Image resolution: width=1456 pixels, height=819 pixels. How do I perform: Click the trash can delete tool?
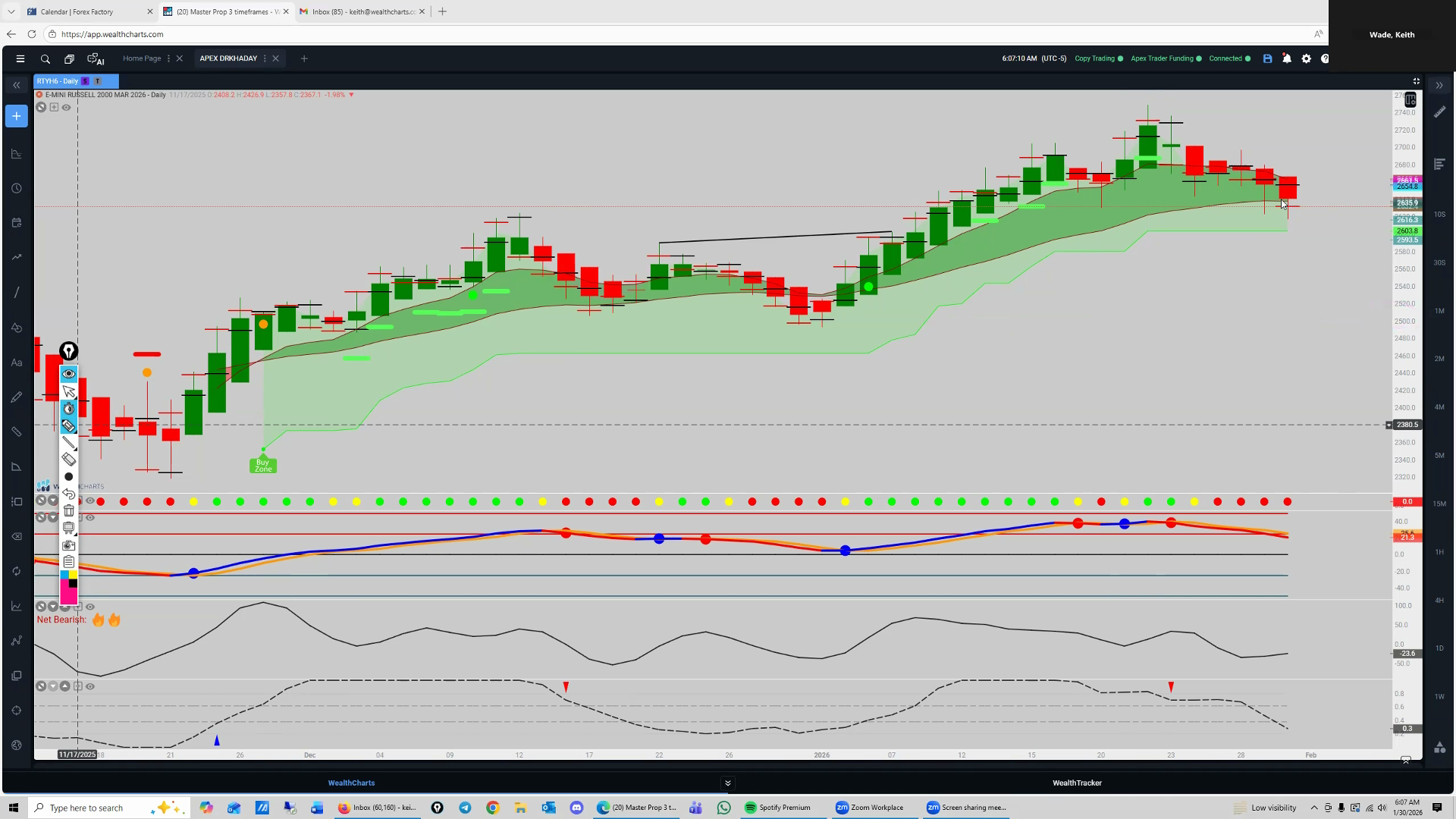pyautogui.click(x=69, y=510)
